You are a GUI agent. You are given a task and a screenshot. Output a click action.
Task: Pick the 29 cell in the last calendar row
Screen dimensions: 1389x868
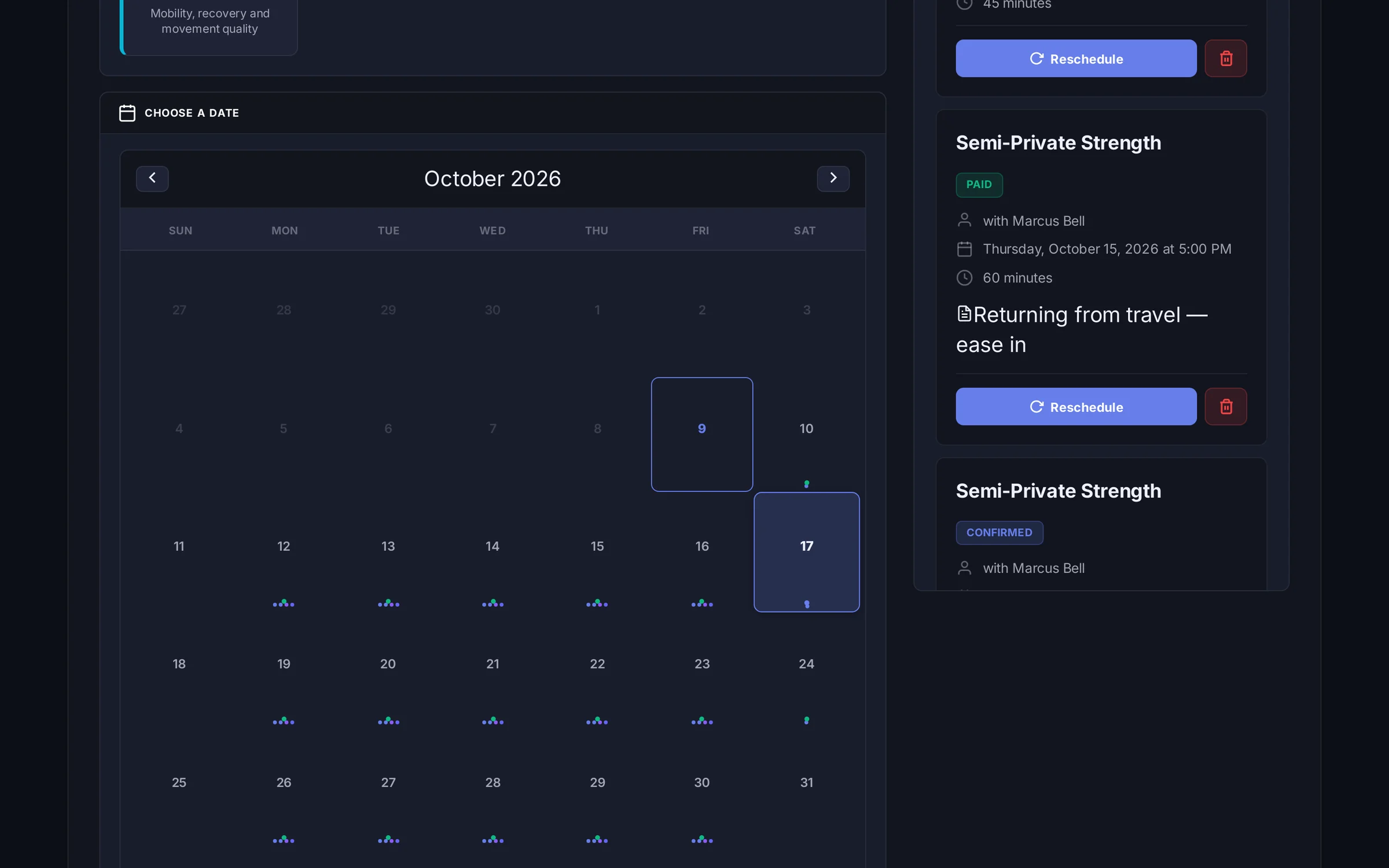[597, 788]
